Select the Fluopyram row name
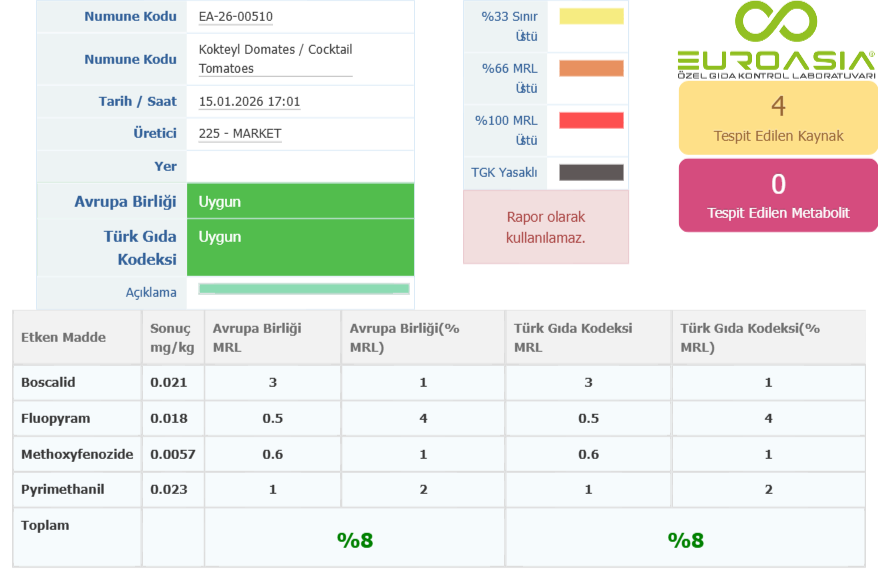878x588 pixels. (x=54, y=418)
